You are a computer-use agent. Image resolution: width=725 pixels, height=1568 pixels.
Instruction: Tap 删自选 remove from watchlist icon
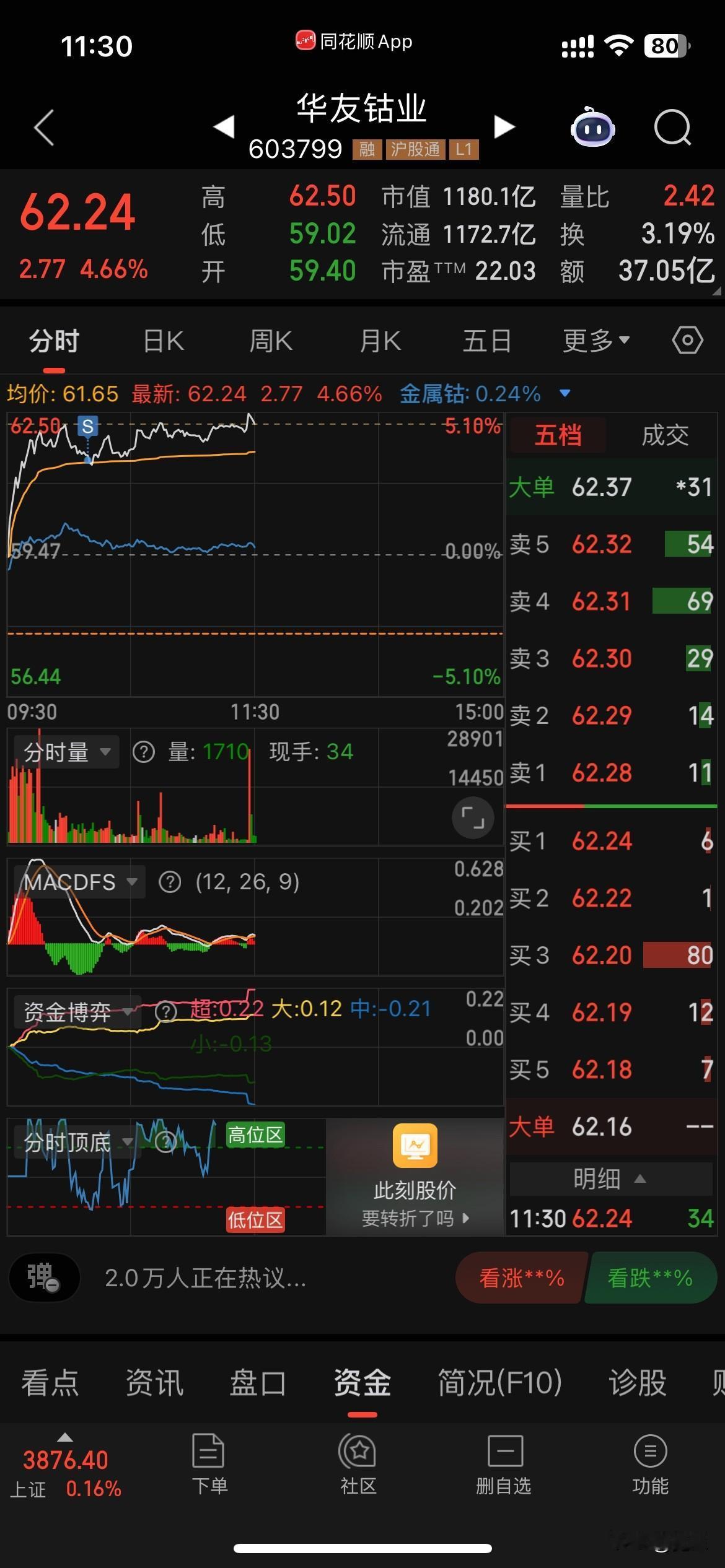coord(504,1465)
